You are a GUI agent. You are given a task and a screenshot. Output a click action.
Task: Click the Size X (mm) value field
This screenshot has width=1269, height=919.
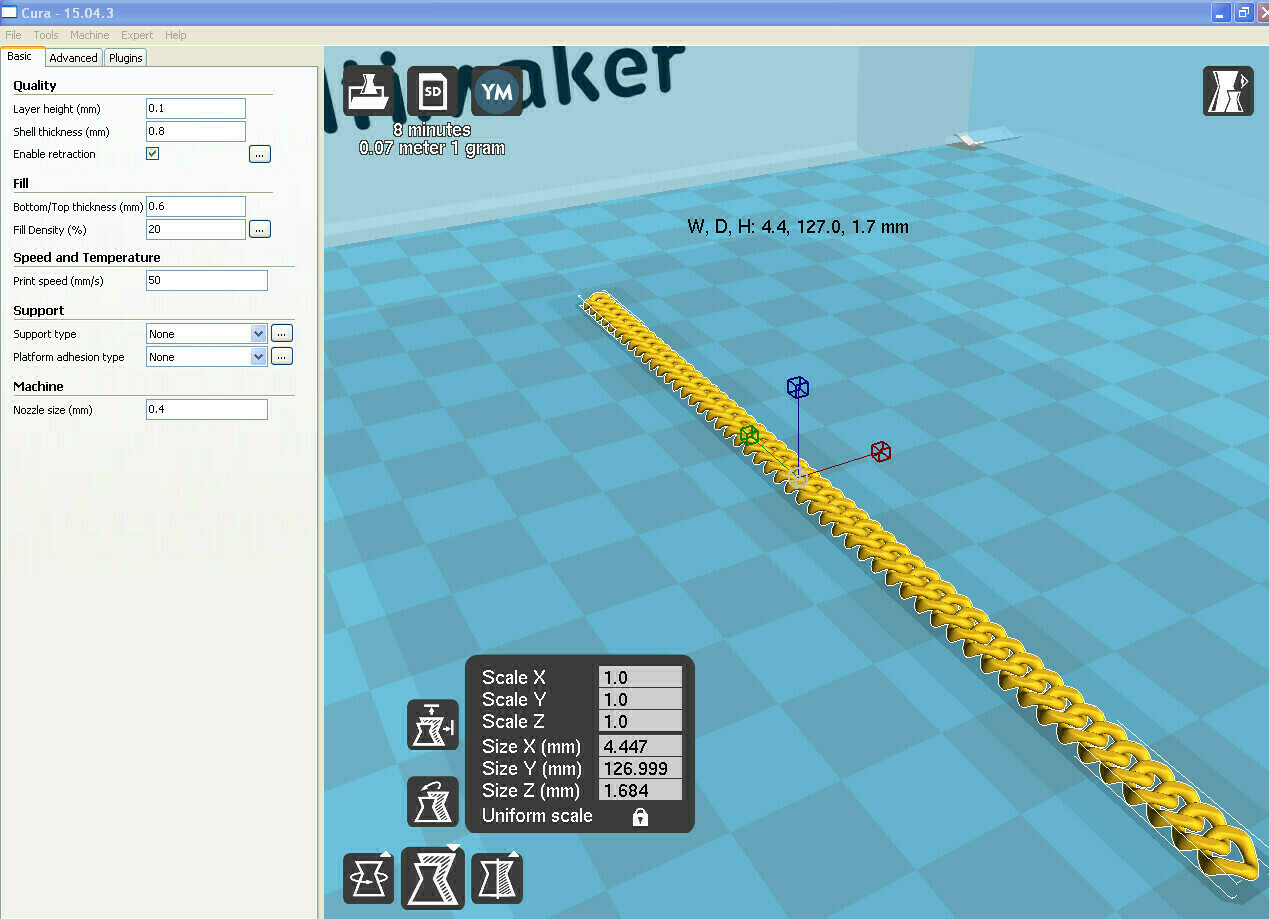pos(640,746)
